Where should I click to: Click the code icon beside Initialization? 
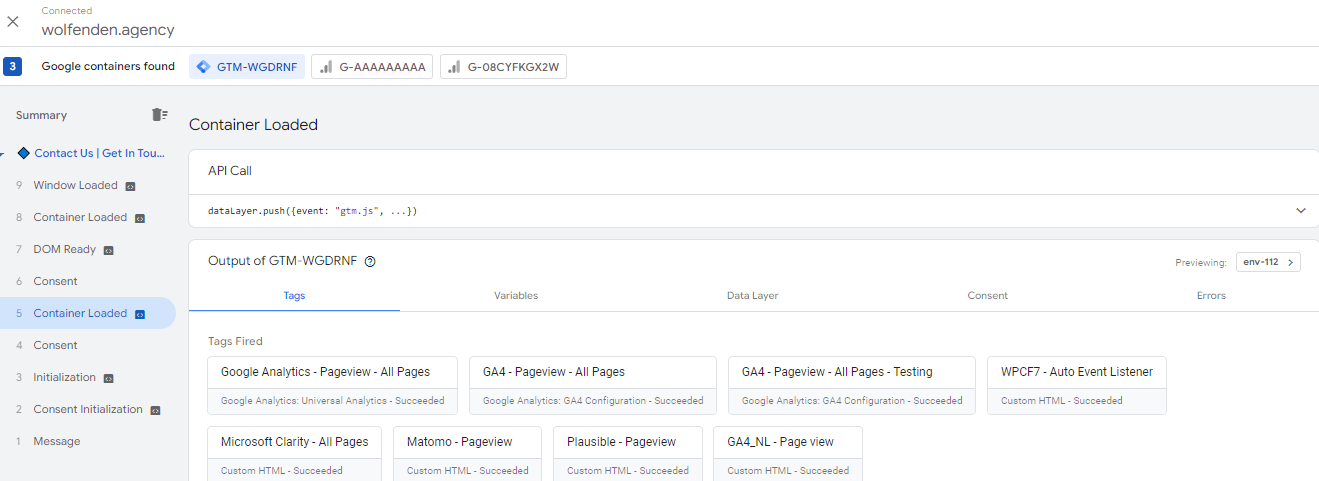108,378
